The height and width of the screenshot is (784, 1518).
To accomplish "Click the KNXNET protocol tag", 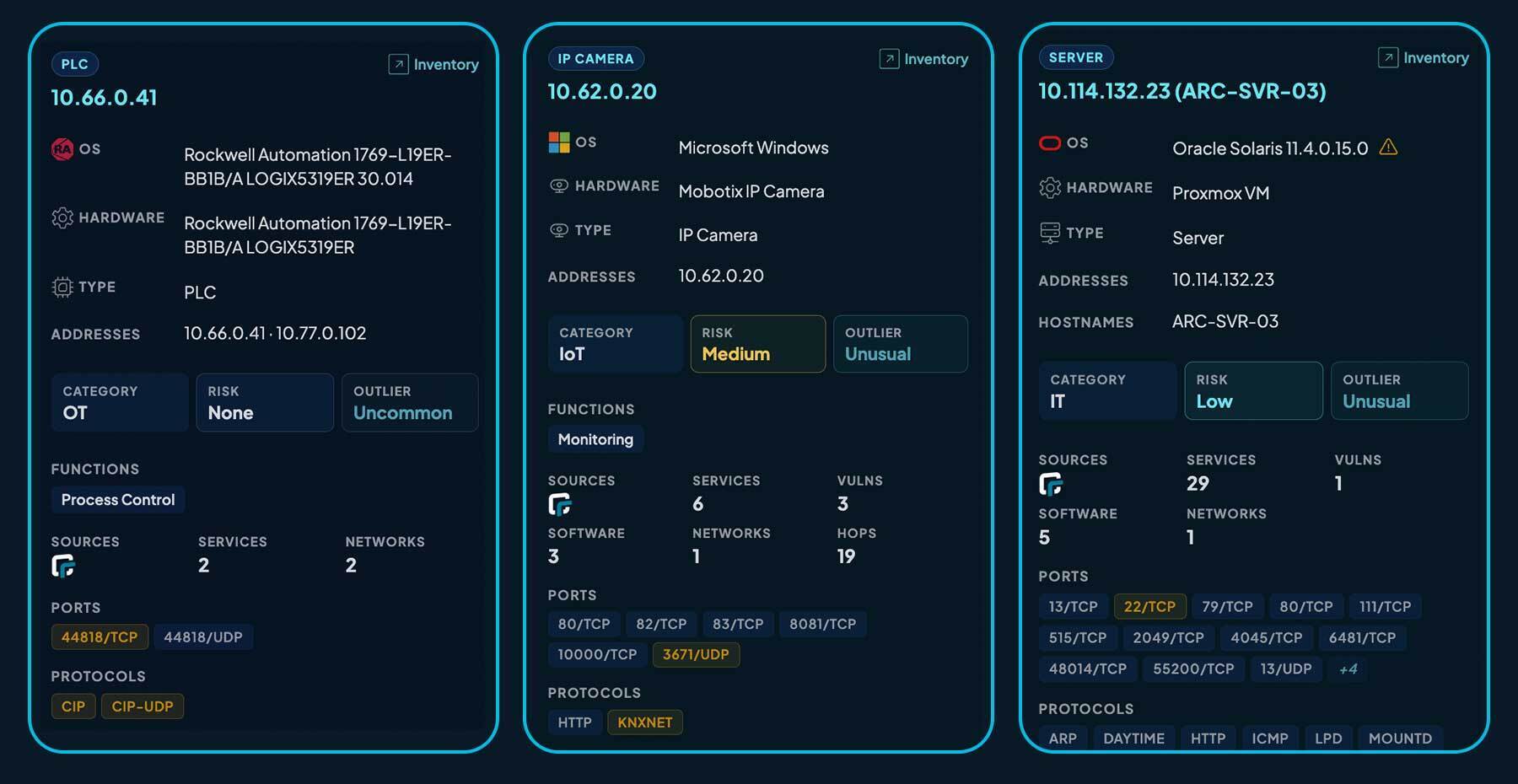I will 645,722.
